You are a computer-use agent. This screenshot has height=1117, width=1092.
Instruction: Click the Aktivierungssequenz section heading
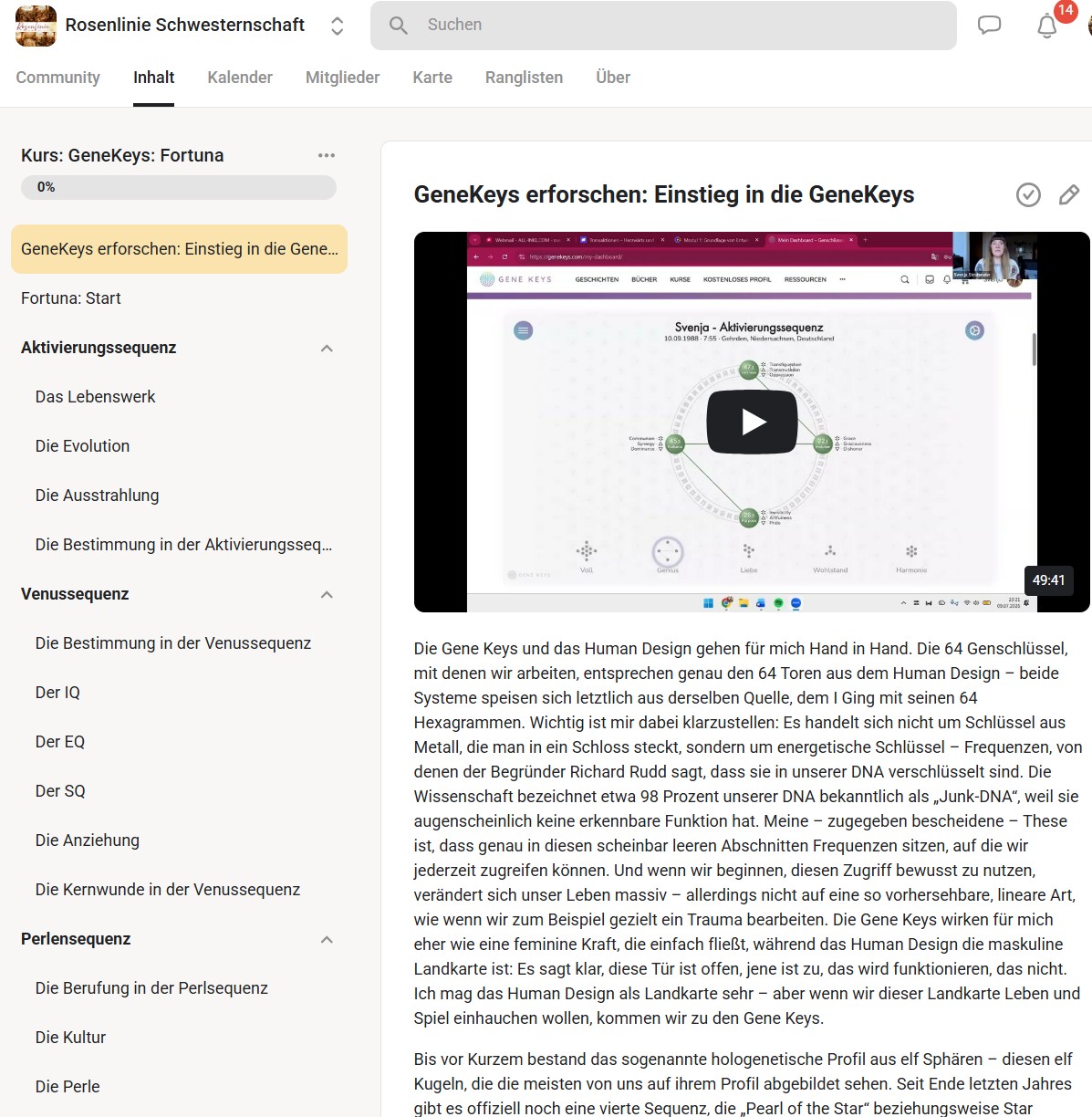(99, 348)
